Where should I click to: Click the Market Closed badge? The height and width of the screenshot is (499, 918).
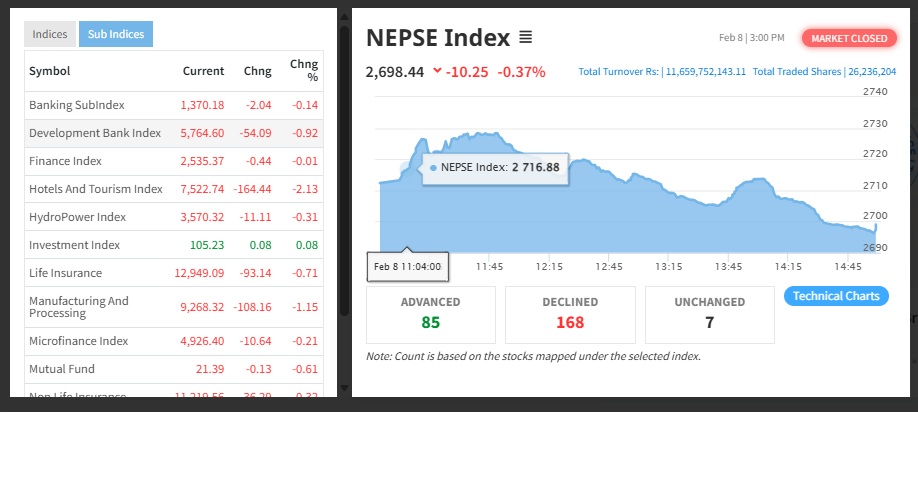(x=849, y=38)
